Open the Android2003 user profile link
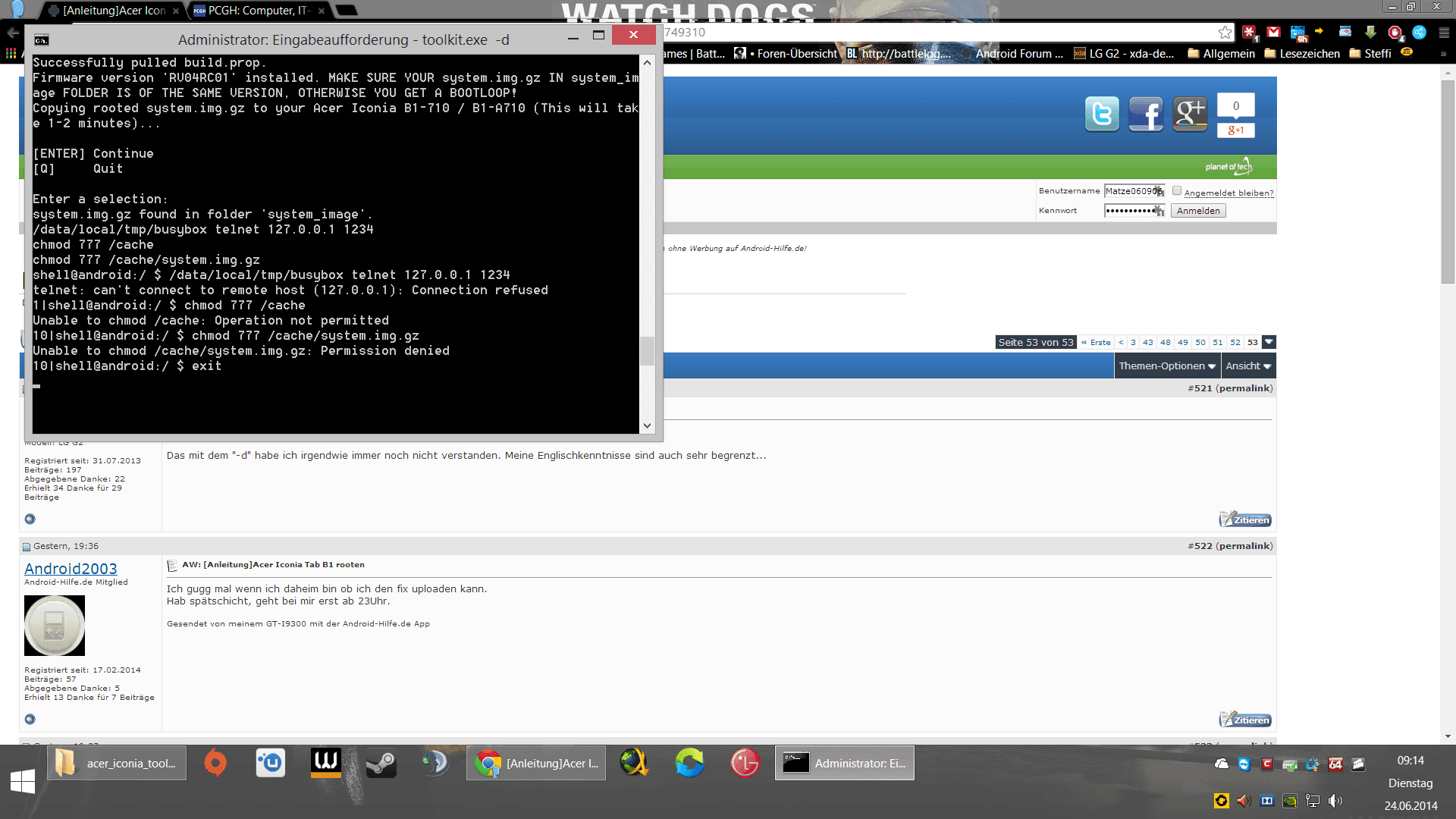Screen dimensions: 1456x819 (x=71, y=569)
